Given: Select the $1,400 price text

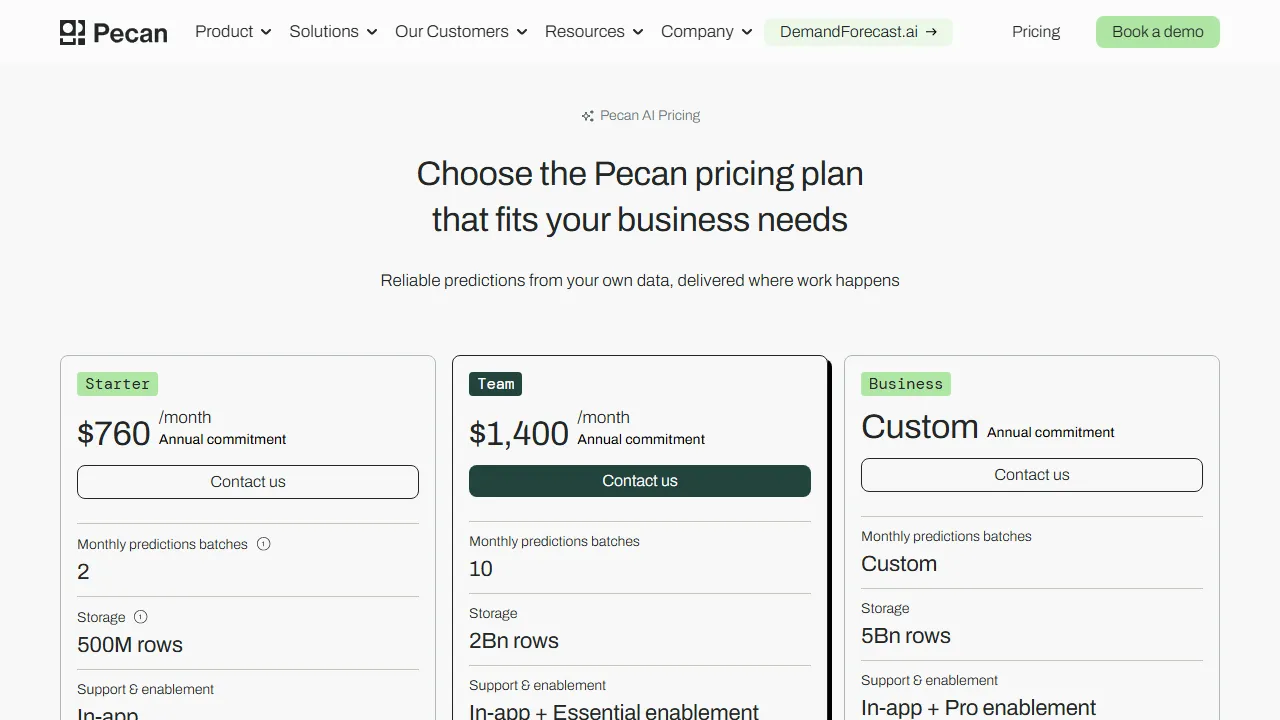Looking at the screenshot, I should pyautogui.click(x=519, y=433).
